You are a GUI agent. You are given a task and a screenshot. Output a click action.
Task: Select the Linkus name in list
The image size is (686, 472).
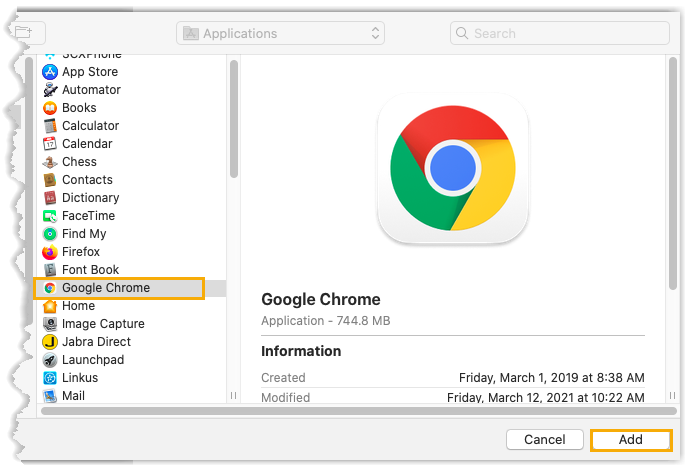[x=80, y=378]
